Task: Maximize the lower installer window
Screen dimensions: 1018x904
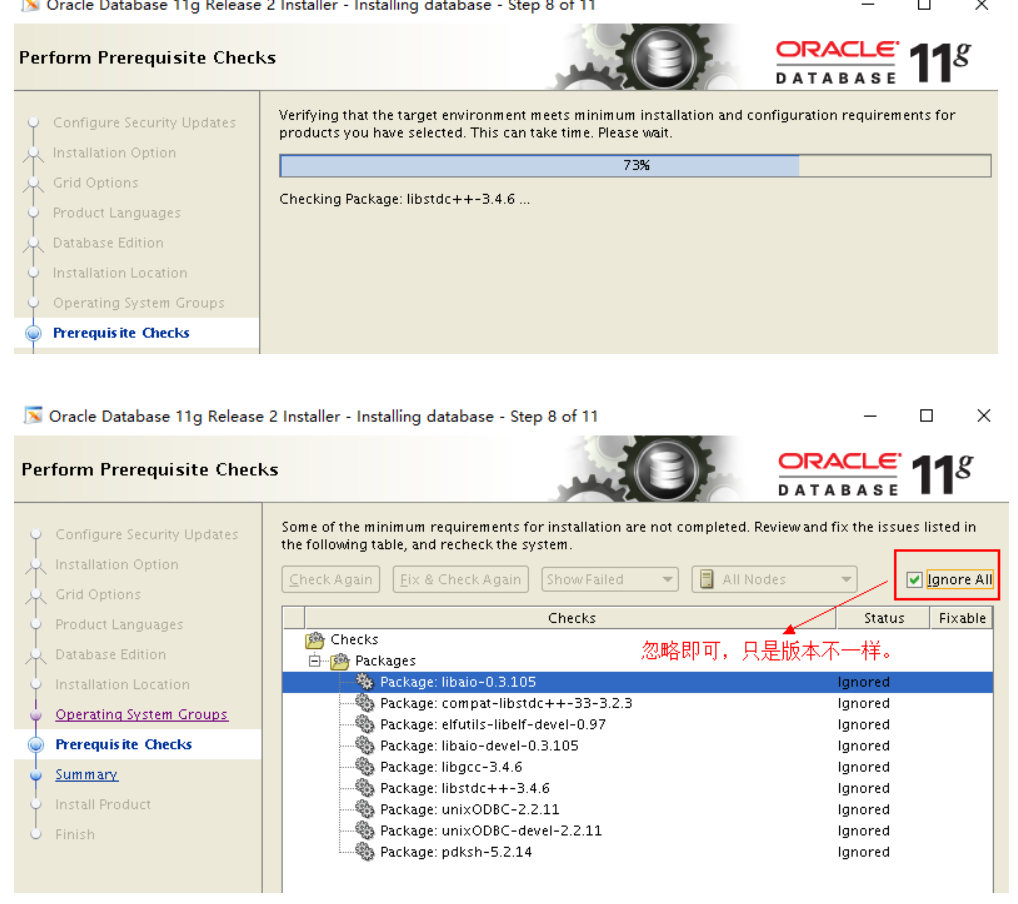Action: click(x=926, y=416)
